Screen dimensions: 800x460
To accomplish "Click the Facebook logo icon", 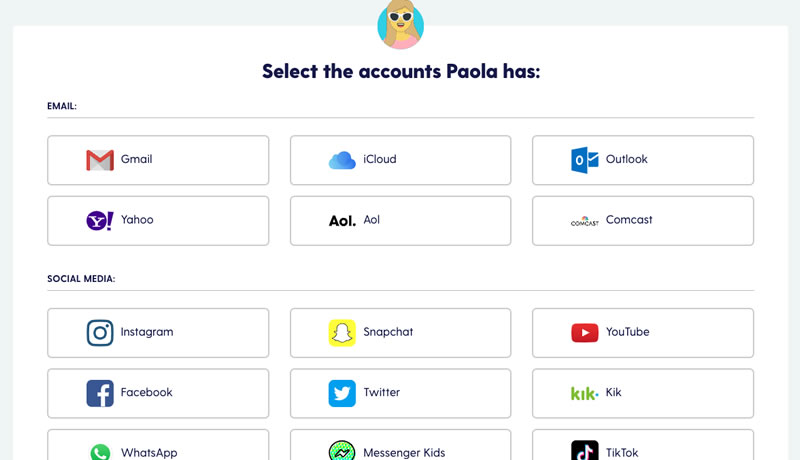I will (100, 393).
